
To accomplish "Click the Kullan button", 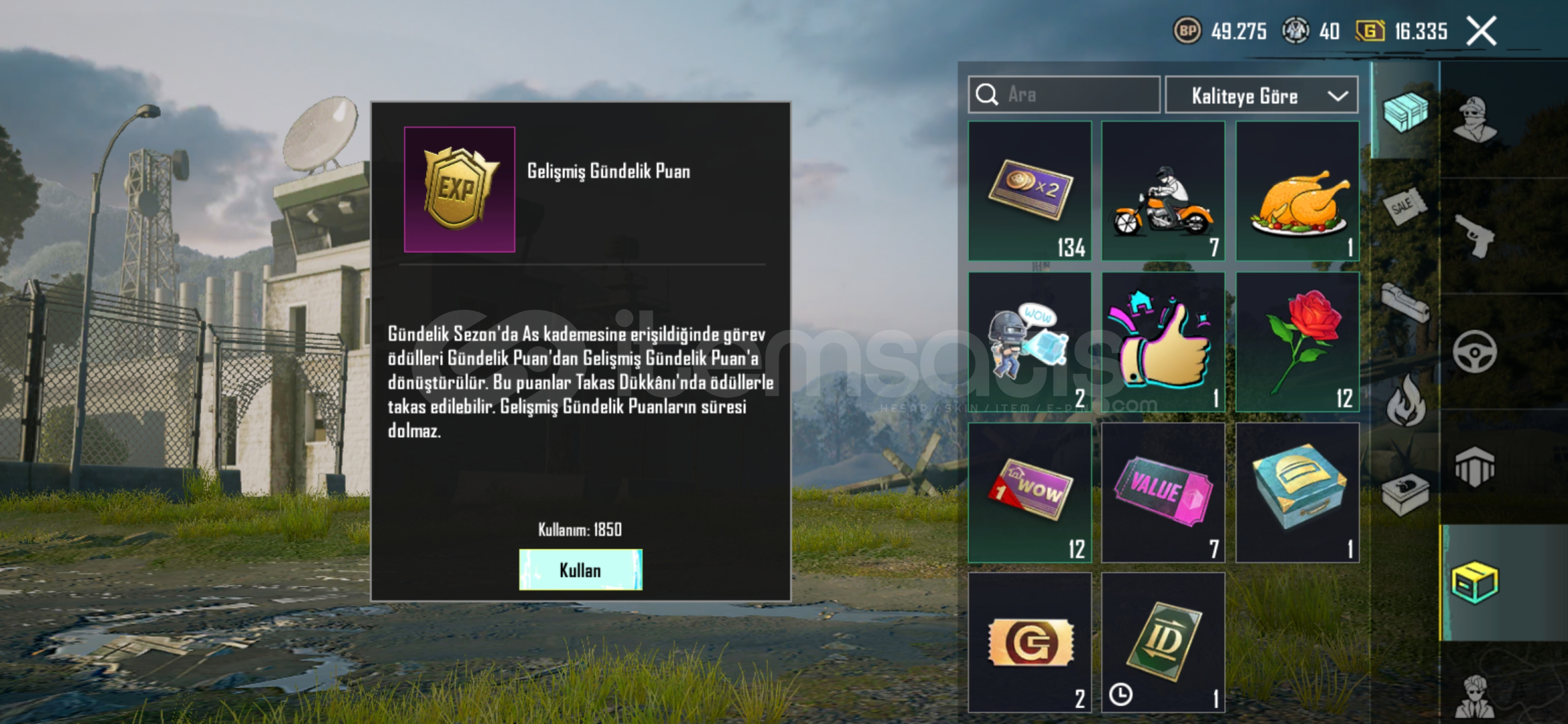I will point(580,570).
